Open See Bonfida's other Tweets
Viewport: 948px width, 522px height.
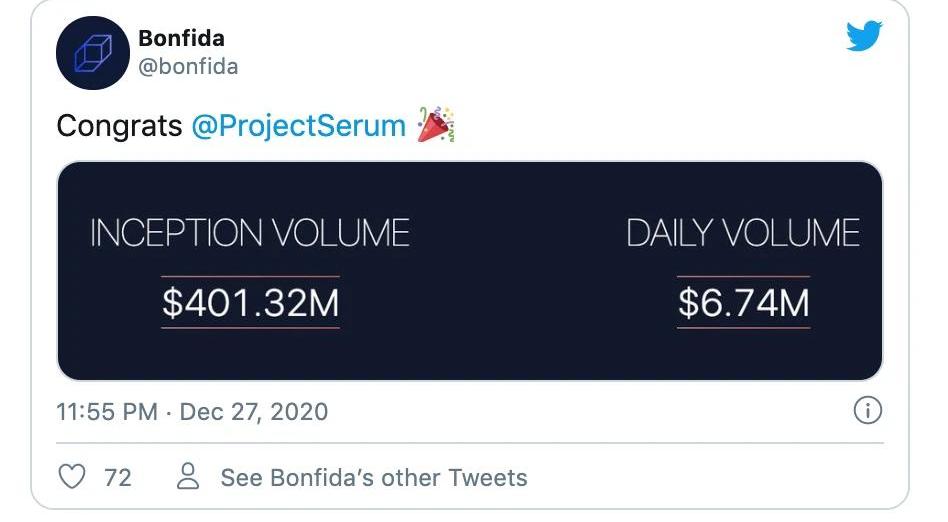[x=373, y=478]
